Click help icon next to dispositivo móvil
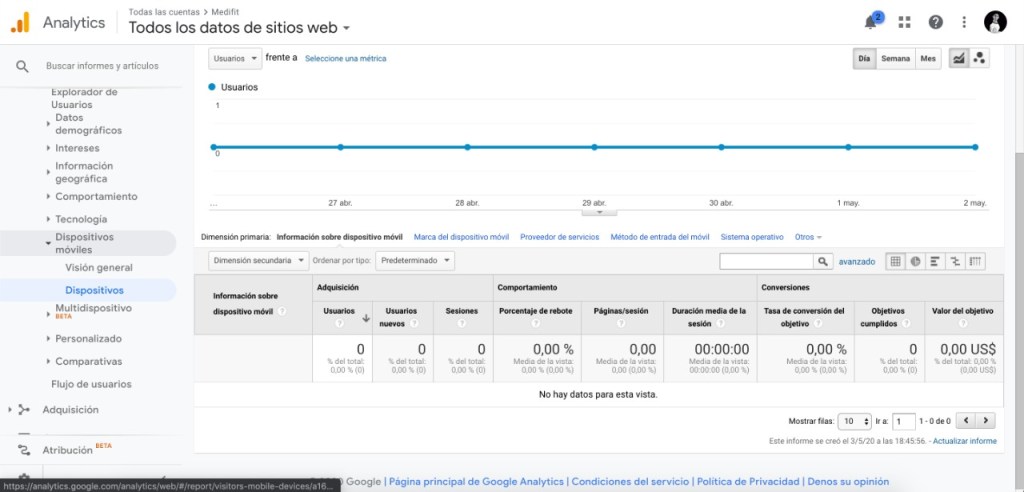The image size is (1024, 492). pos(281,312)
